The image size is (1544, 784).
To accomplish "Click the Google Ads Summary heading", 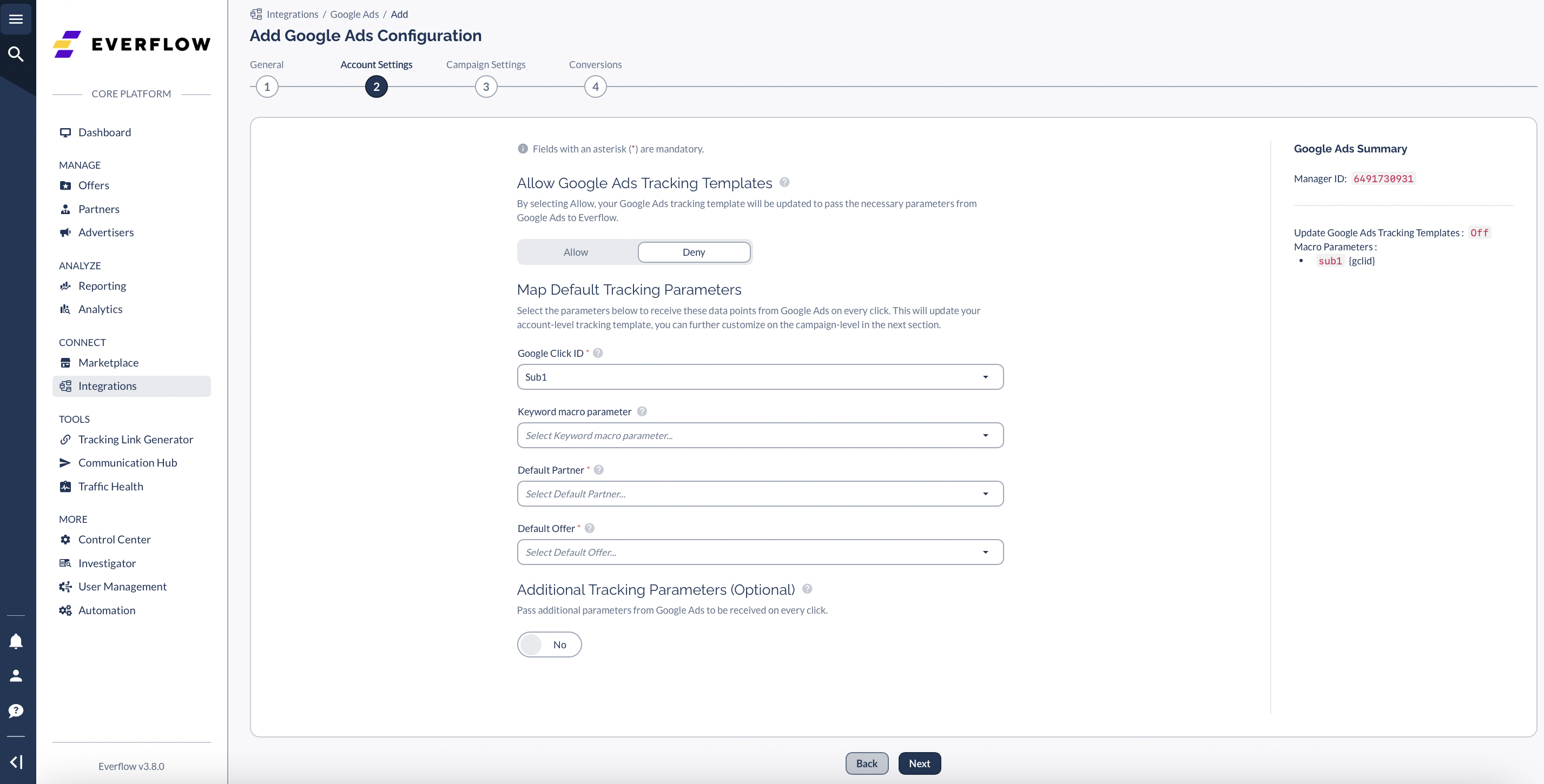I will (x=1350, y=149).
